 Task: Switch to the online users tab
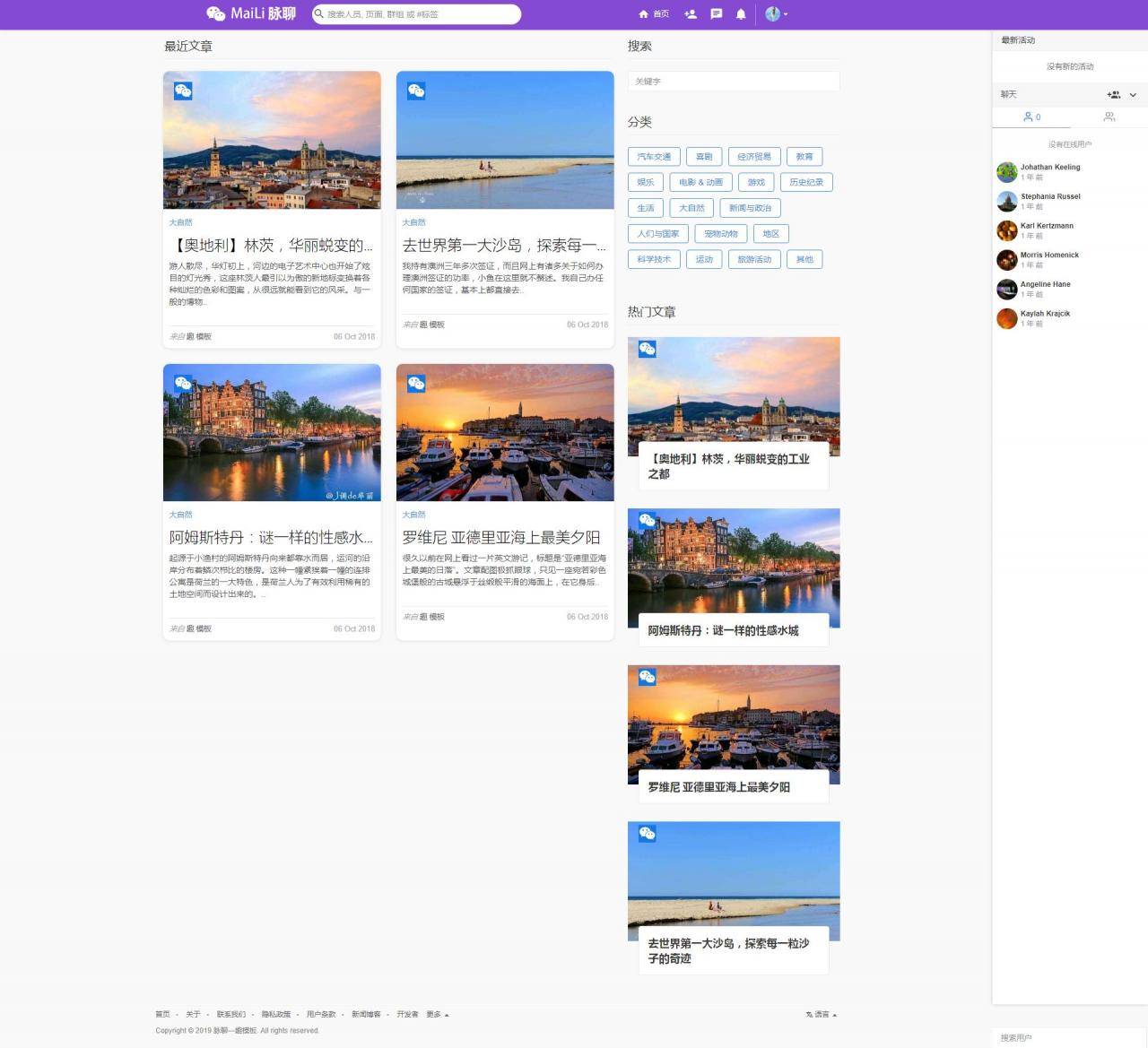pos(1031,117)
